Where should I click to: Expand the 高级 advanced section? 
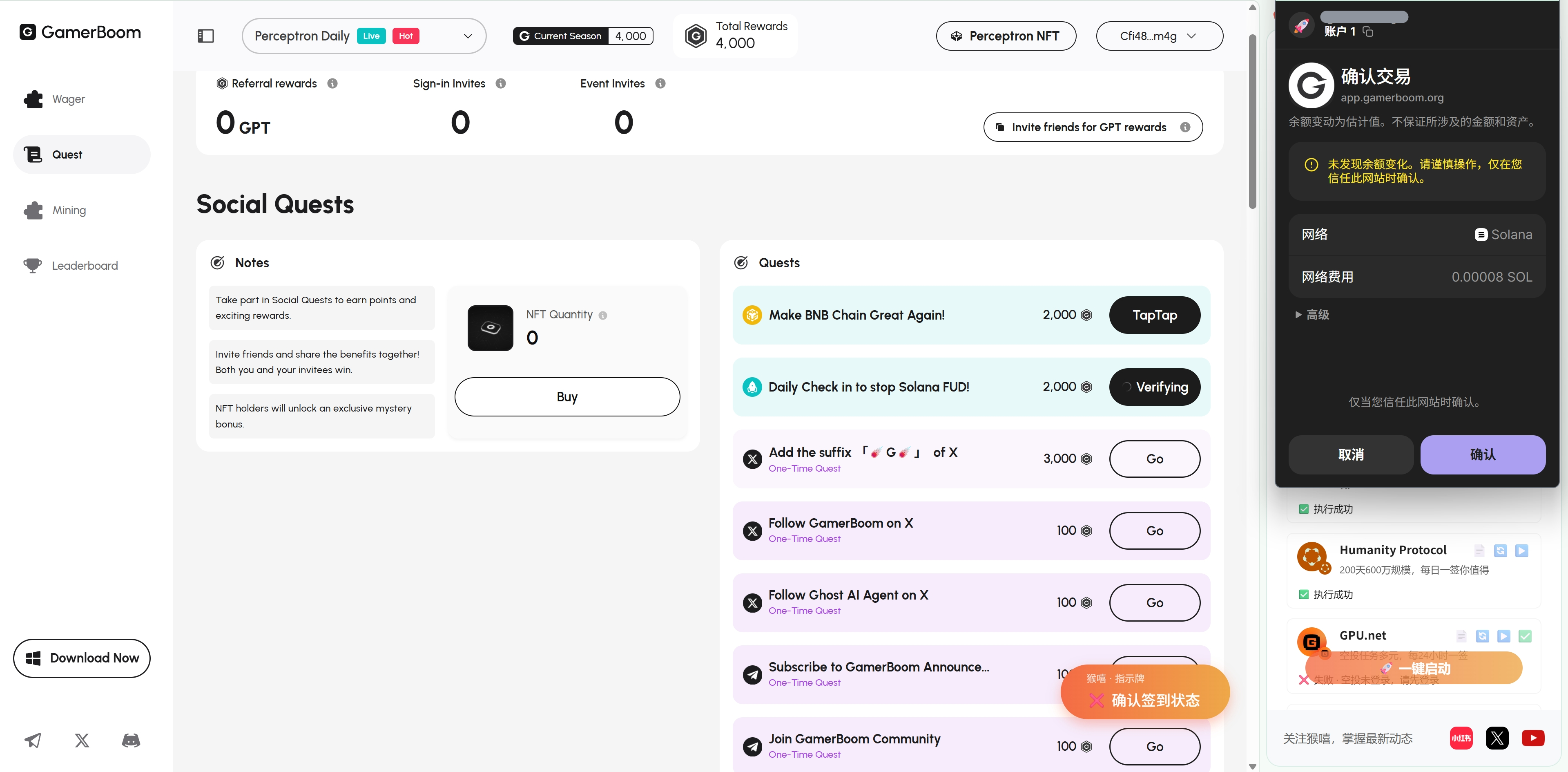[1312, 315]
